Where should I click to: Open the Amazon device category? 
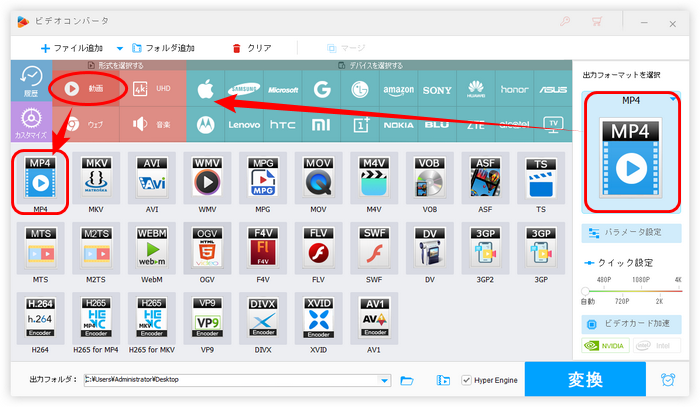pyautogui.click(x=399, y=89)
